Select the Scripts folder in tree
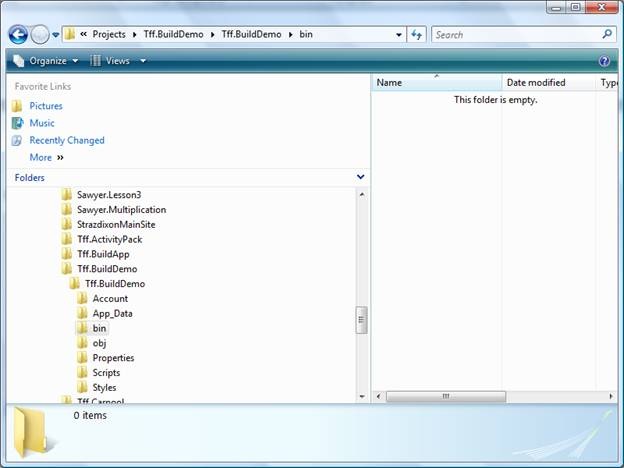 point(106,372)
